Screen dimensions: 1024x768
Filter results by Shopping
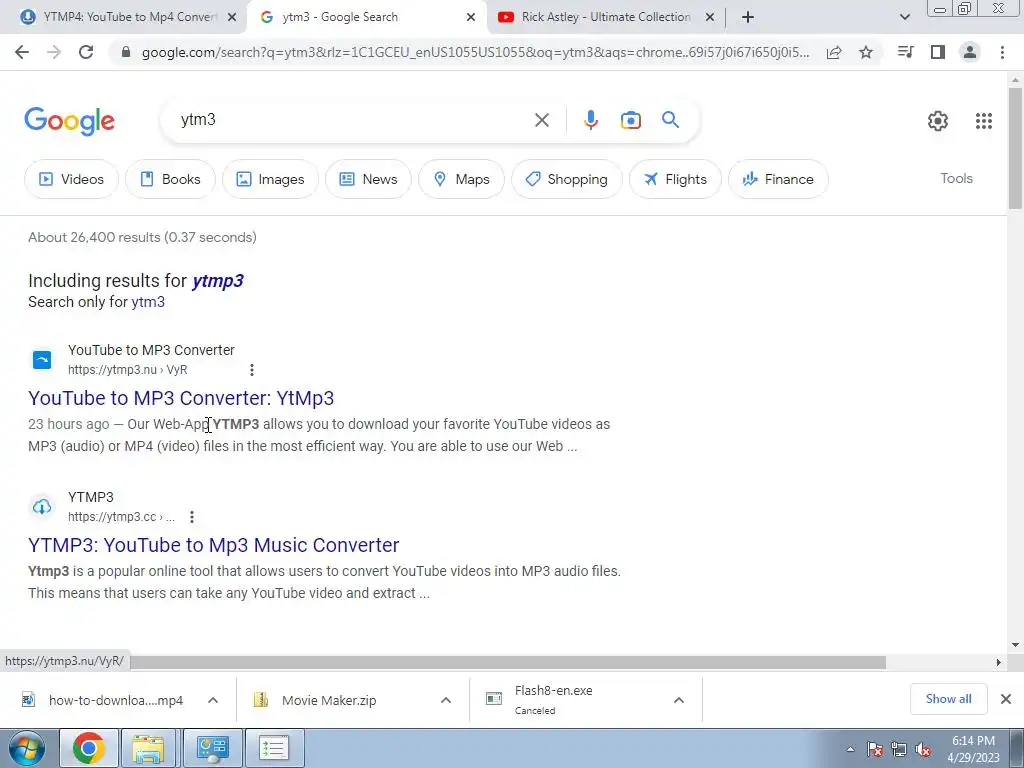point(566,179)
